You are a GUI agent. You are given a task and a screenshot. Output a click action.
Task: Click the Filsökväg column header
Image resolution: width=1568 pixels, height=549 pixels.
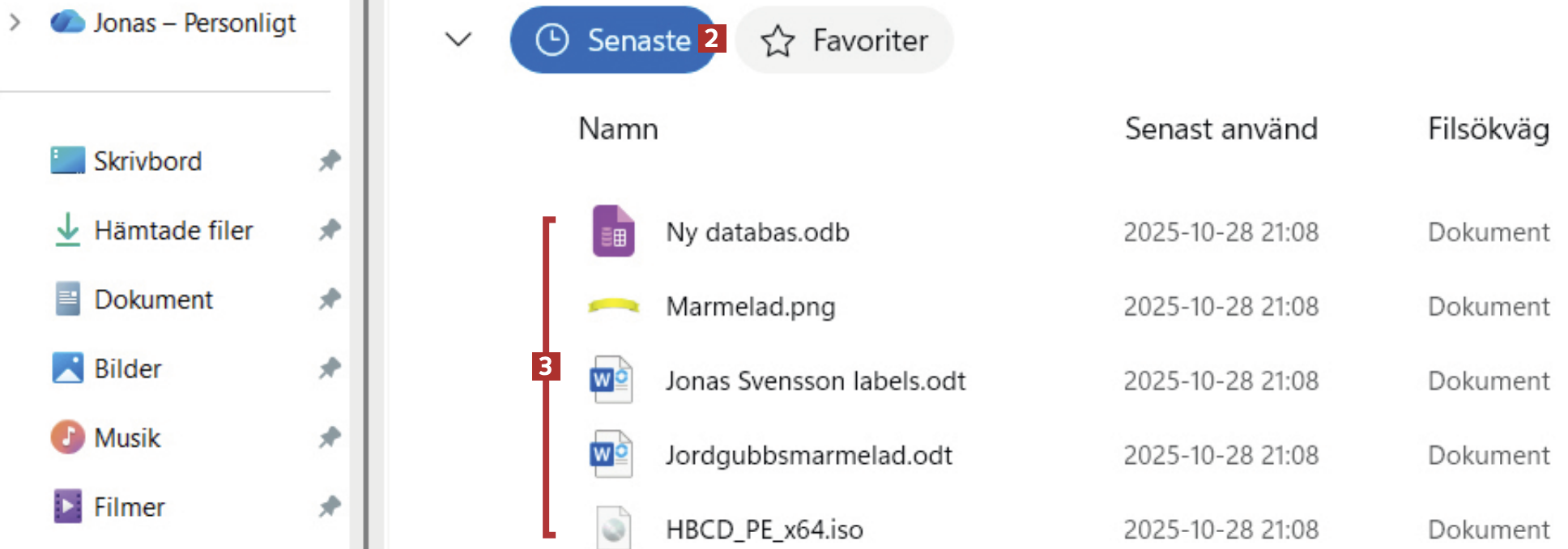point(1488,129)
